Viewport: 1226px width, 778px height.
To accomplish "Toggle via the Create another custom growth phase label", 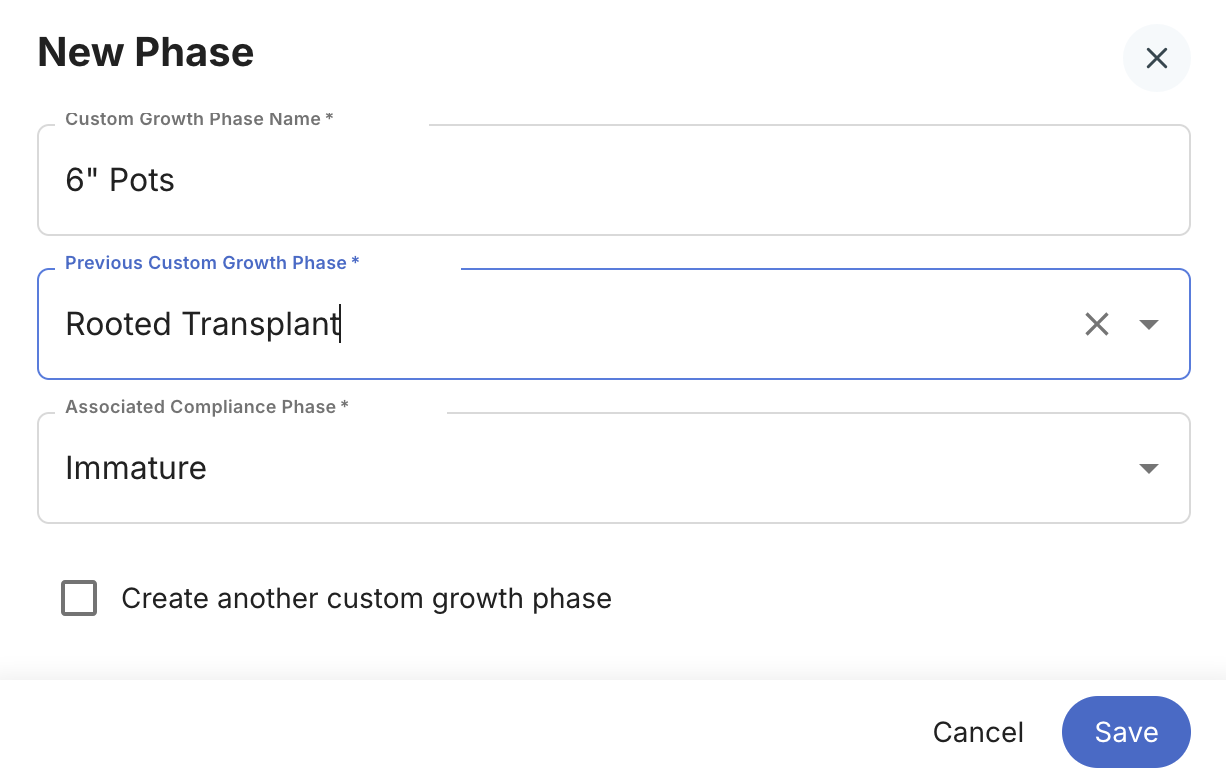I will tap(366, 598).
